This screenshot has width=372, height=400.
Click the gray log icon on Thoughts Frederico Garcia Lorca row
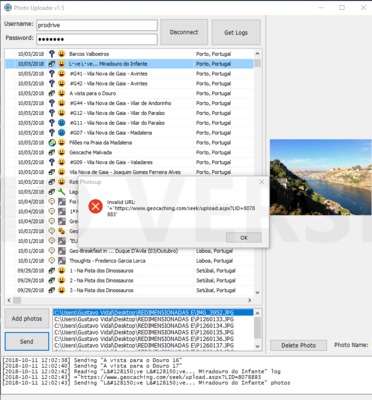[x=61, y=260]
